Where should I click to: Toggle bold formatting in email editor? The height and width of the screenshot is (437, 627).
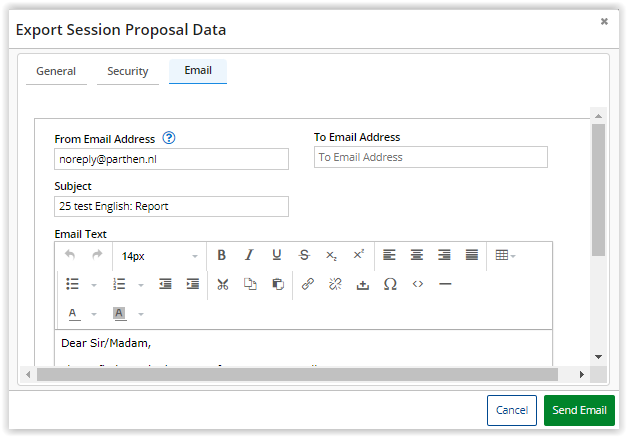point(222,255)
